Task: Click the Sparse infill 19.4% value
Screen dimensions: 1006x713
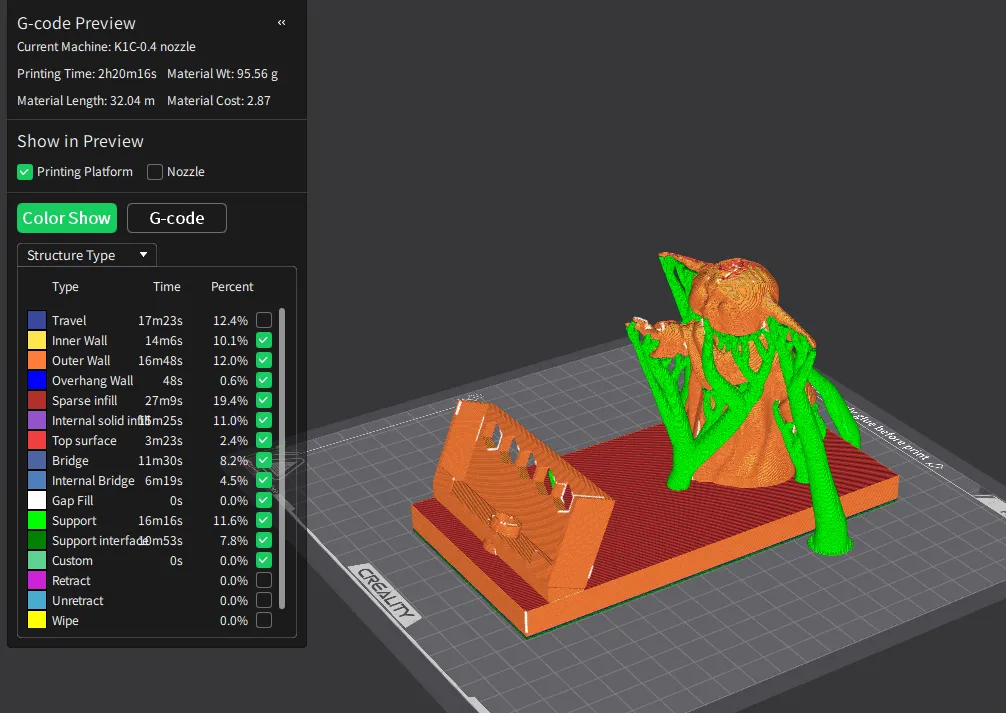Action: 230,400
